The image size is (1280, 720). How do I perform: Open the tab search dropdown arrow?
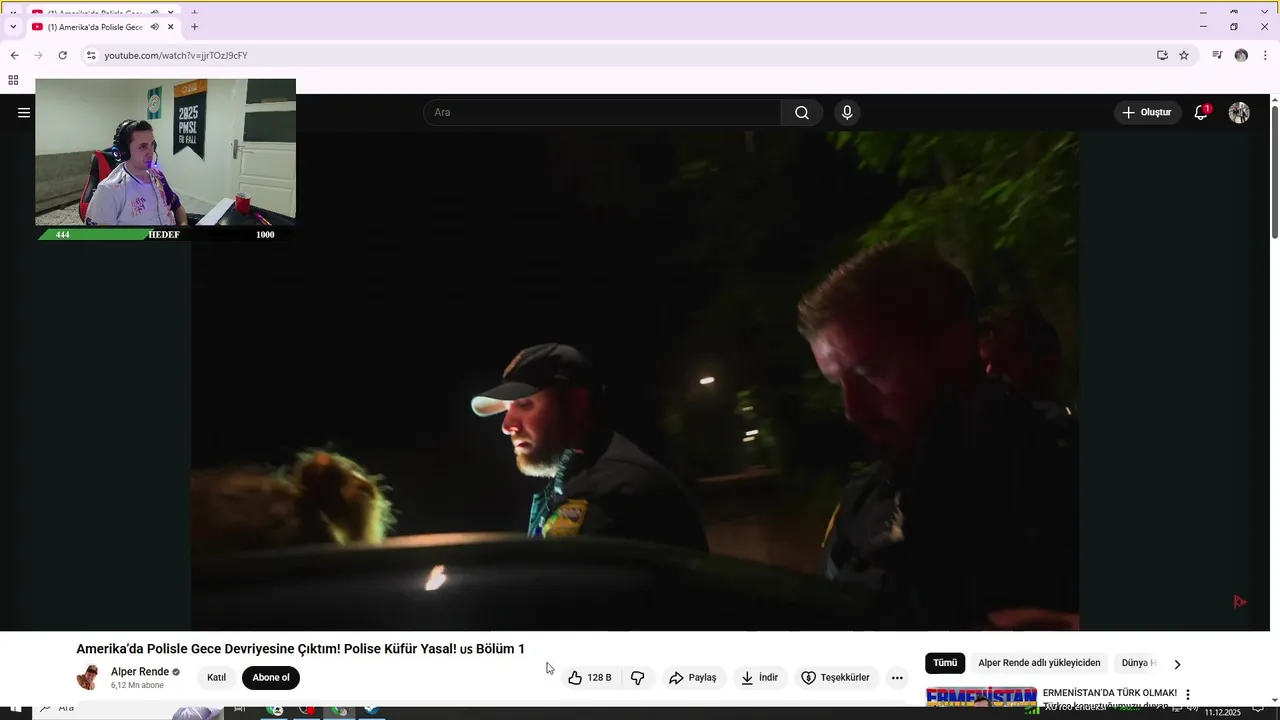(13, 27)
